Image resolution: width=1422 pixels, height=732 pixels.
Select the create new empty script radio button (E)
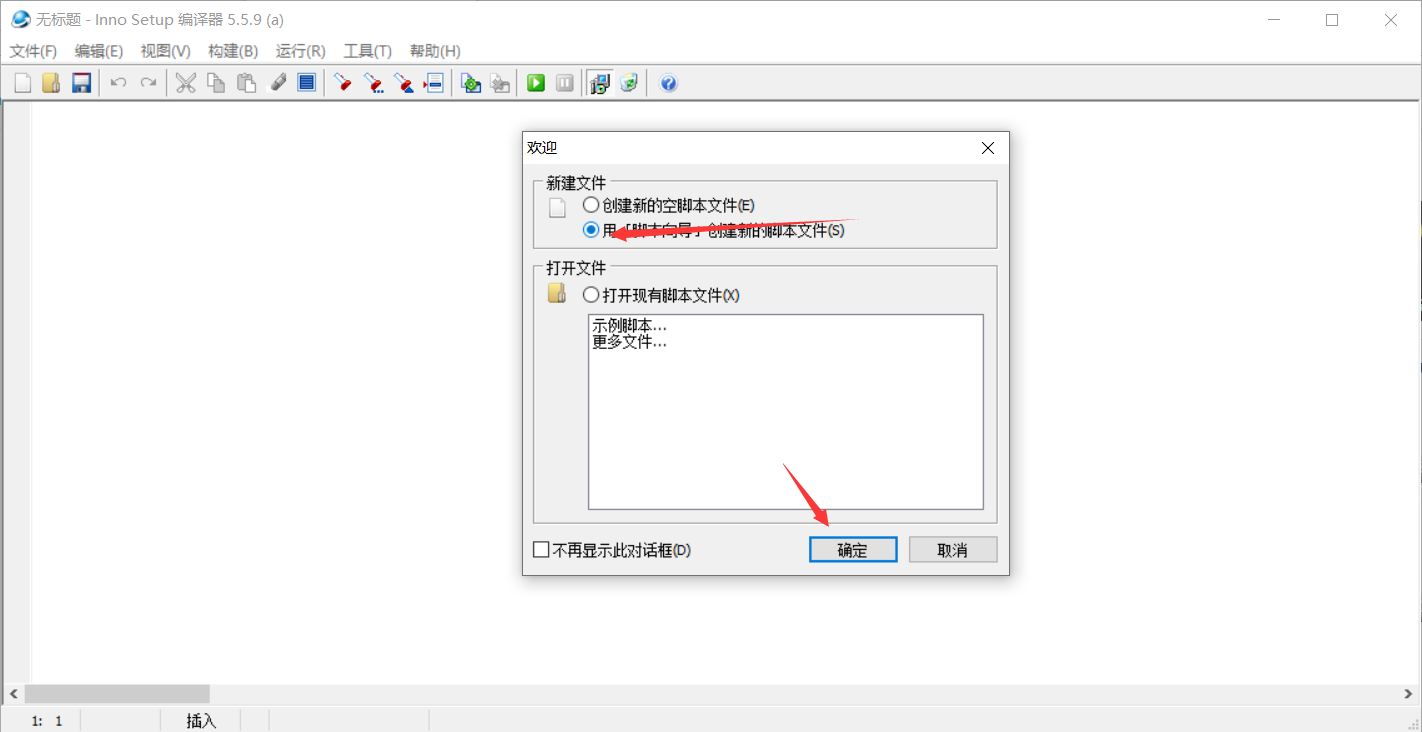coord(591,205)
